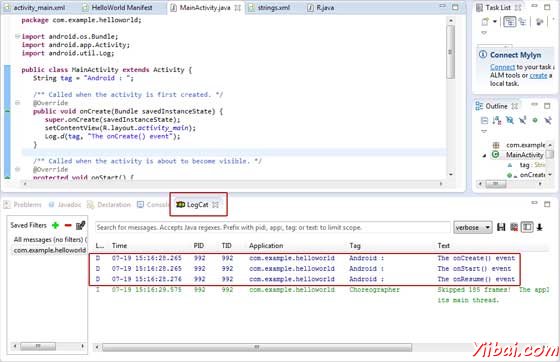Switch to strings.xml editor tab

[x=269, y=7]
